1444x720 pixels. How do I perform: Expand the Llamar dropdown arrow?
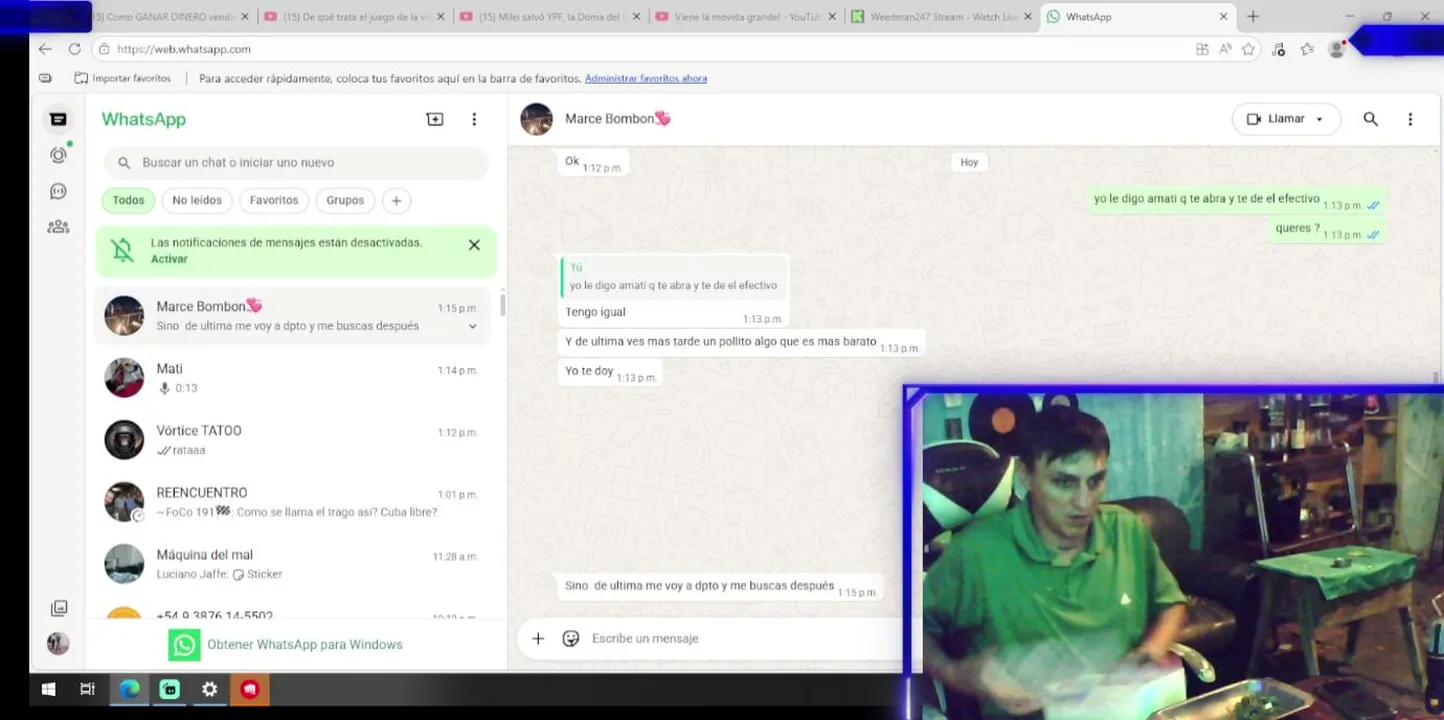[1319, 119]
